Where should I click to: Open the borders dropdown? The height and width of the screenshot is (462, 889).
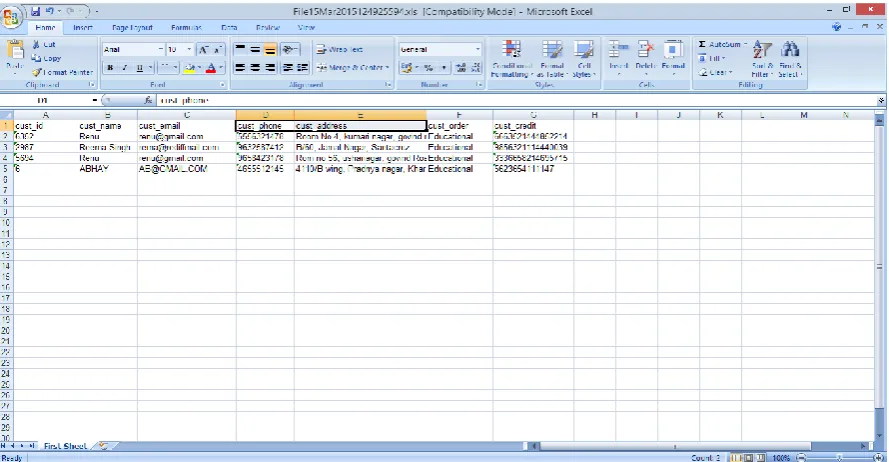[175, 68]
